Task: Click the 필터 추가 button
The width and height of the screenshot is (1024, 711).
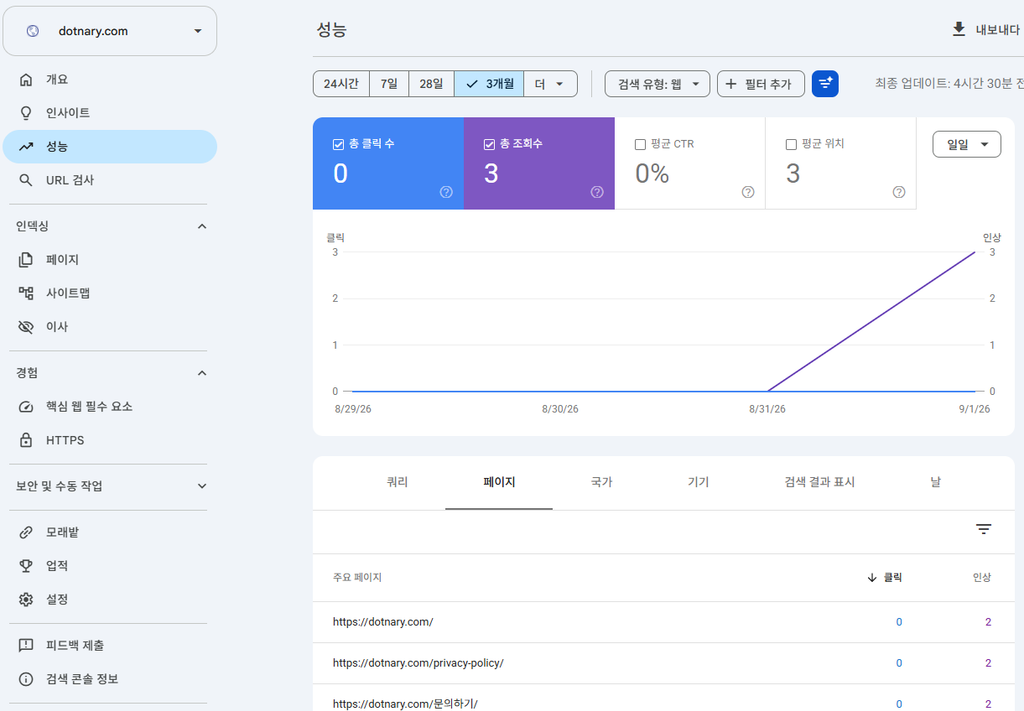Action: 761,84
